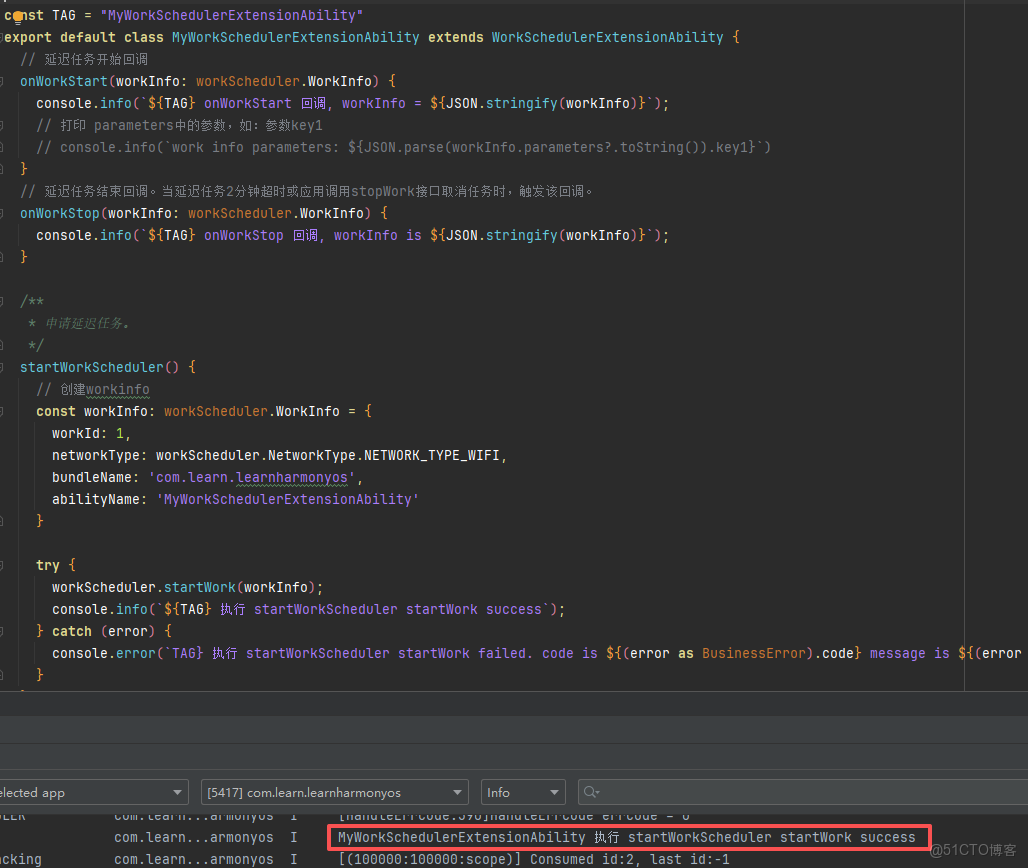Screen dimensions: 1028x868
Task: Click WorkSchedulerExtensionAbility after the extends keyword
Action: (x=607, y=38)
